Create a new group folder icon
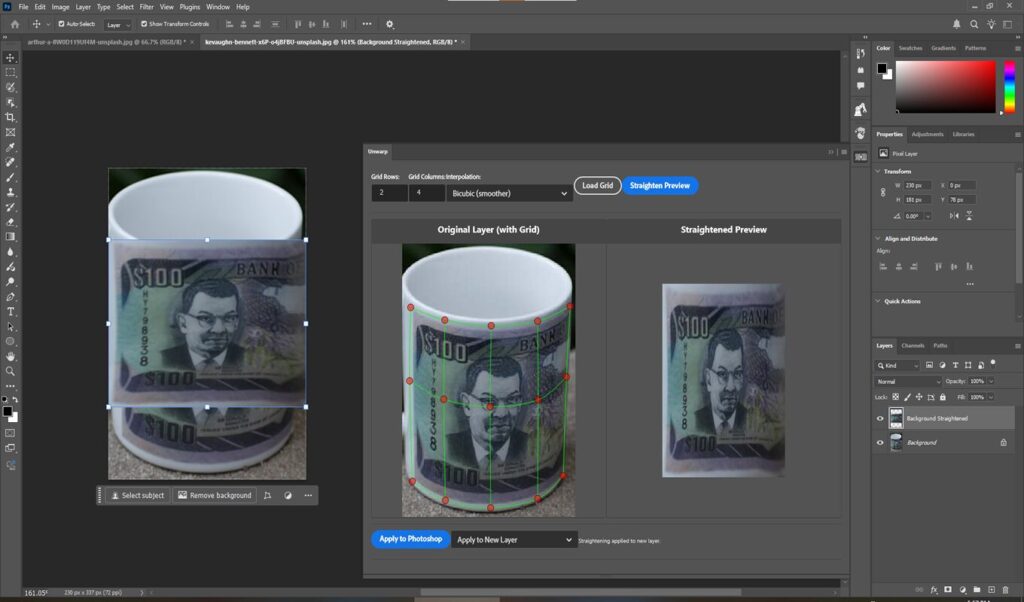1024x602 pixels. pos(976,590)
